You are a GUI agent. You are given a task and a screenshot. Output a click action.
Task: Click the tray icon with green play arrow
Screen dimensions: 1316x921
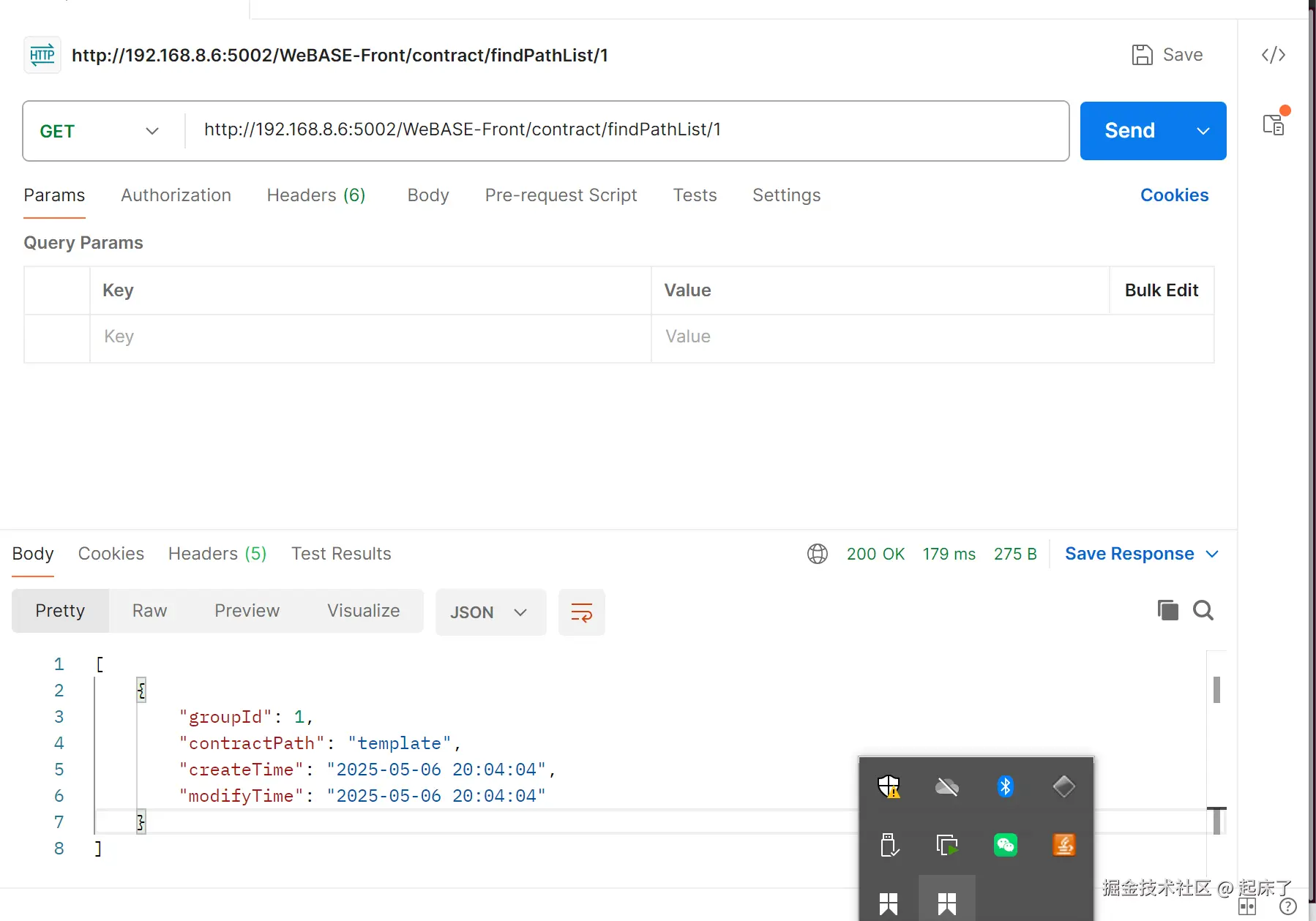(x=947, y=845)
